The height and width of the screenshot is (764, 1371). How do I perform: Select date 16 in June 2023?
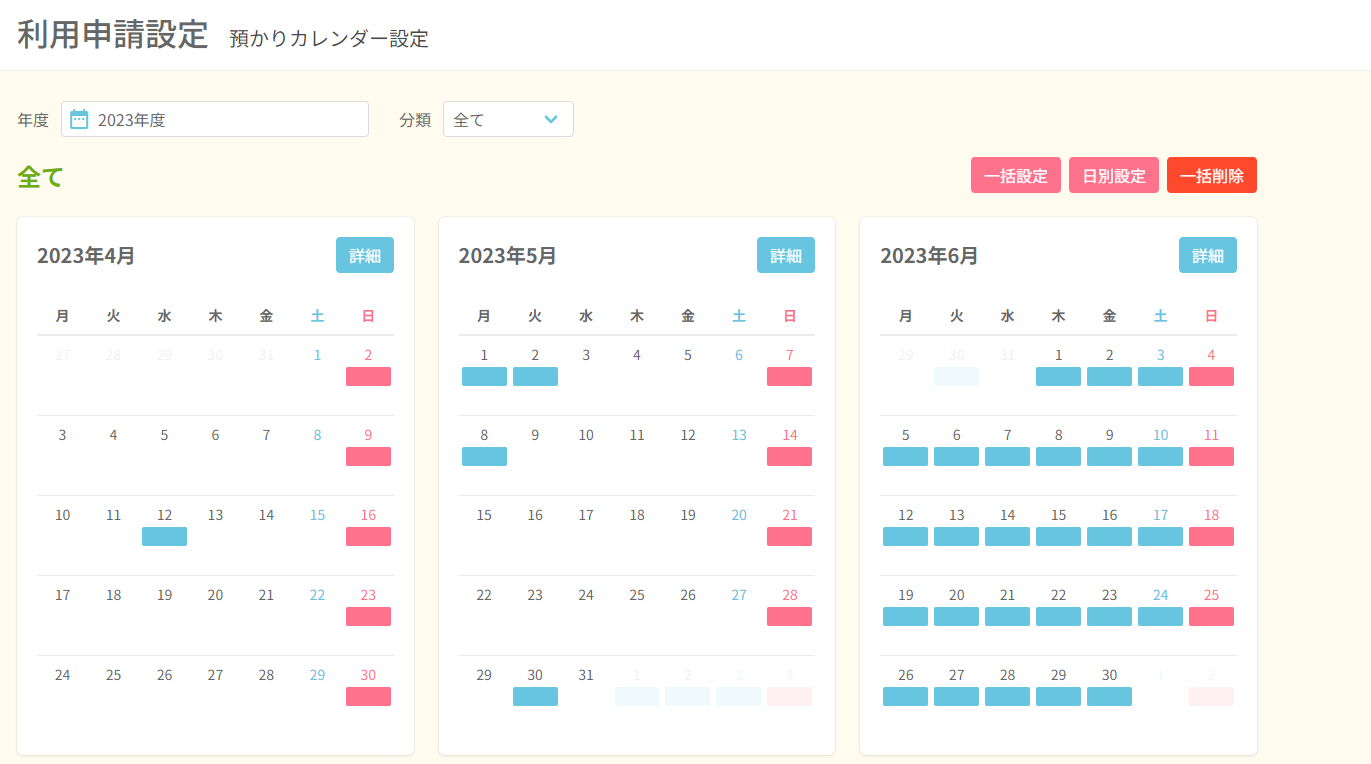[1109, 515]
